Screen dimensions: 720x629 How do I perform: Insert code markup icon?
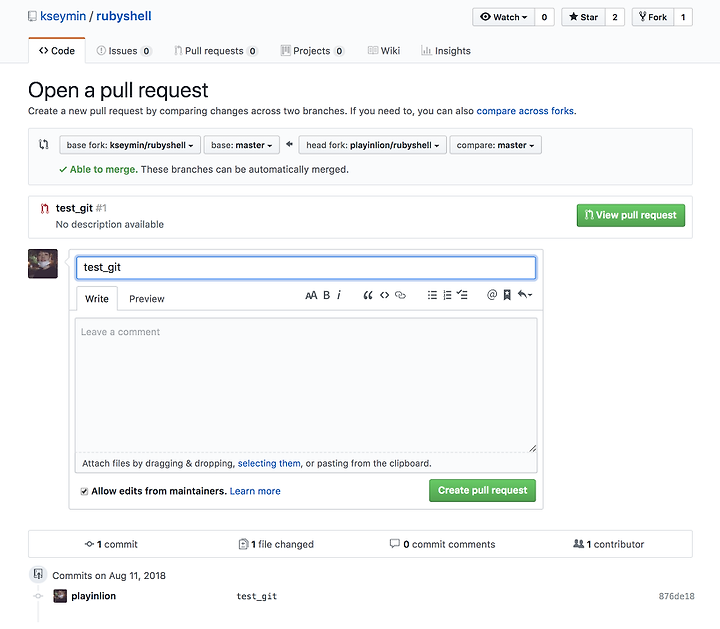(x=384, y=295)
